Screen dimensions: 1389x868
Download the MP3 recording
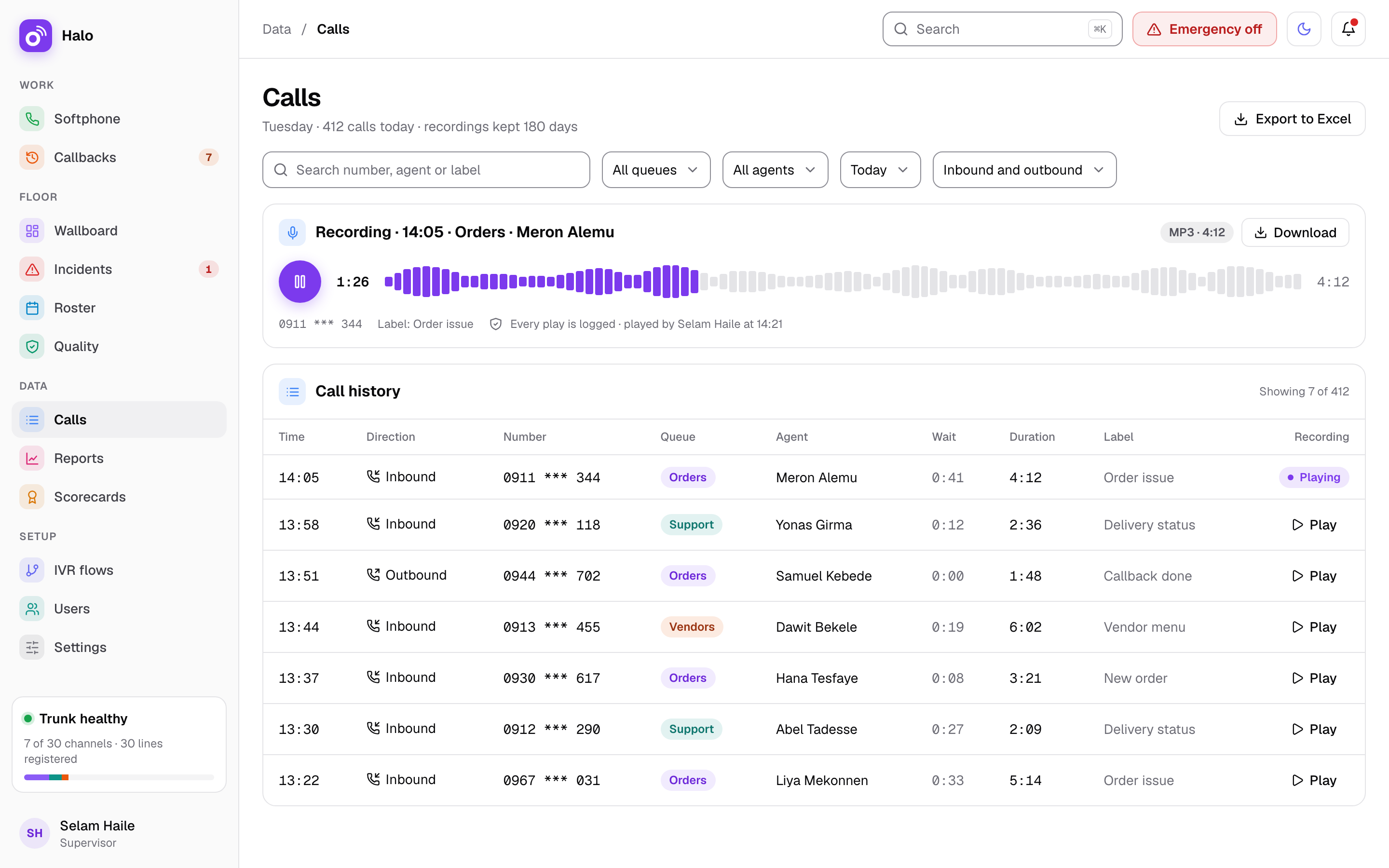[1295, 232]
